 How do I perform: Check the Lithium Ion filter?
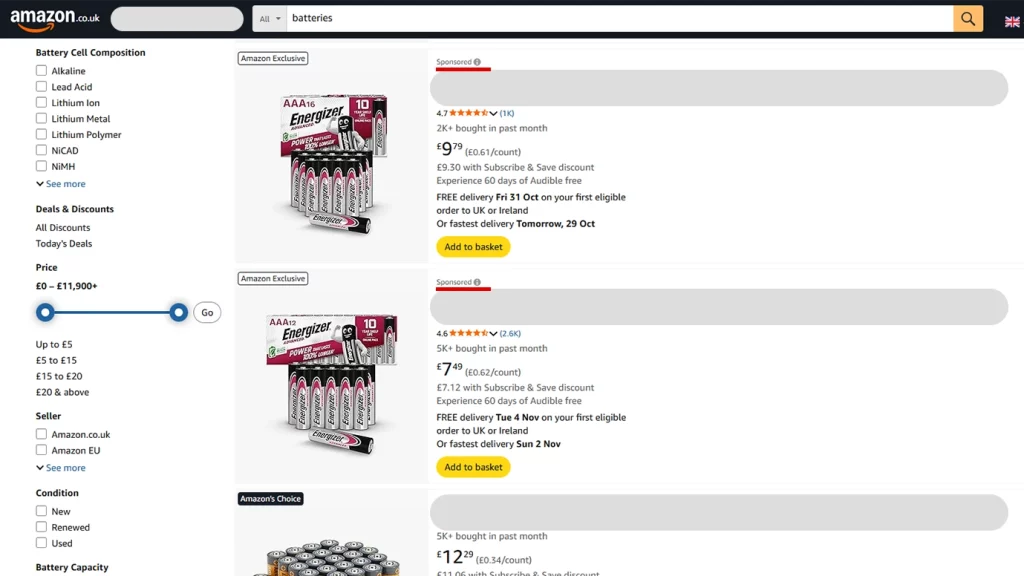(x=40, y=102)
